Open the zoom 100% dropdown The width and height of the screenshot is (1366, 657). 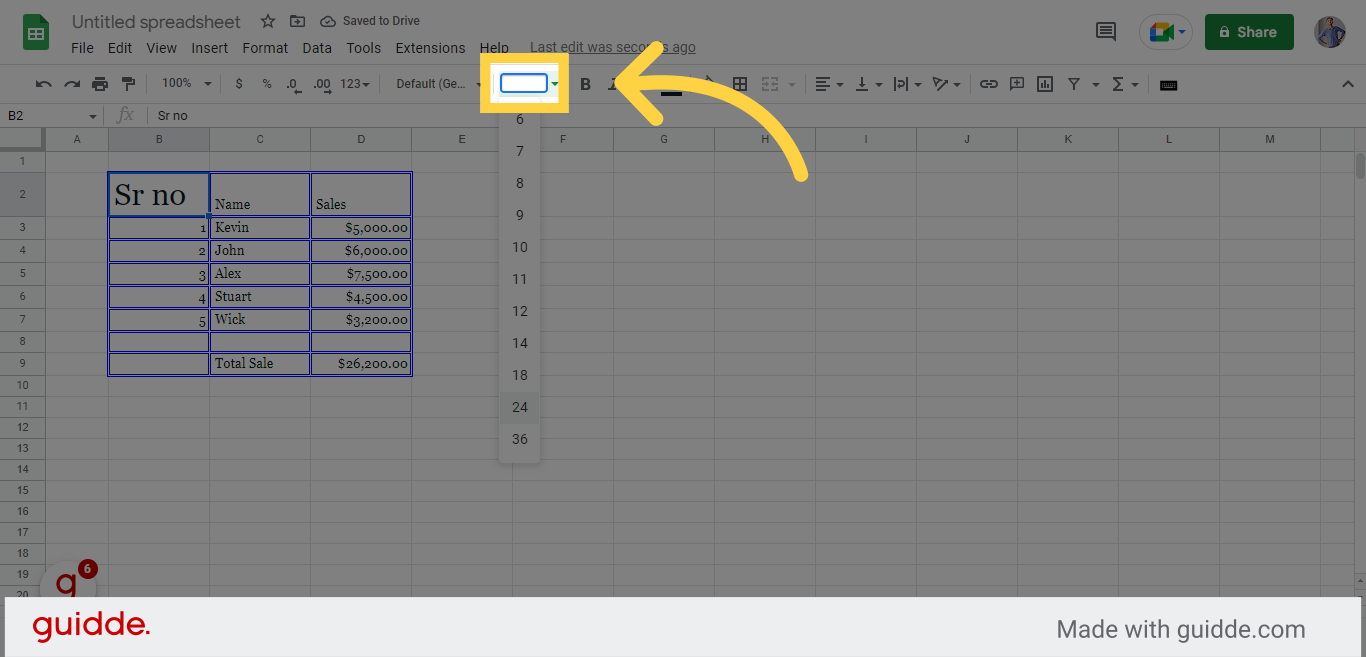[x=186, y=84]
